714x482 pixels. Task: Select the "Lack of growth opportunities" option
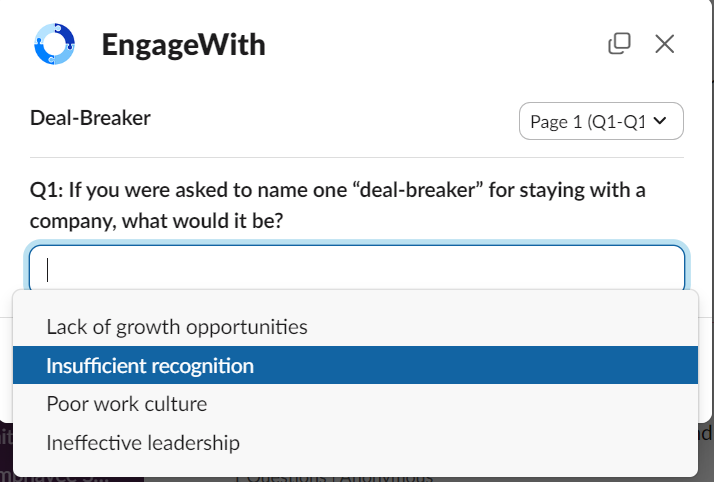pyautogui.click(x=177, y=327)
